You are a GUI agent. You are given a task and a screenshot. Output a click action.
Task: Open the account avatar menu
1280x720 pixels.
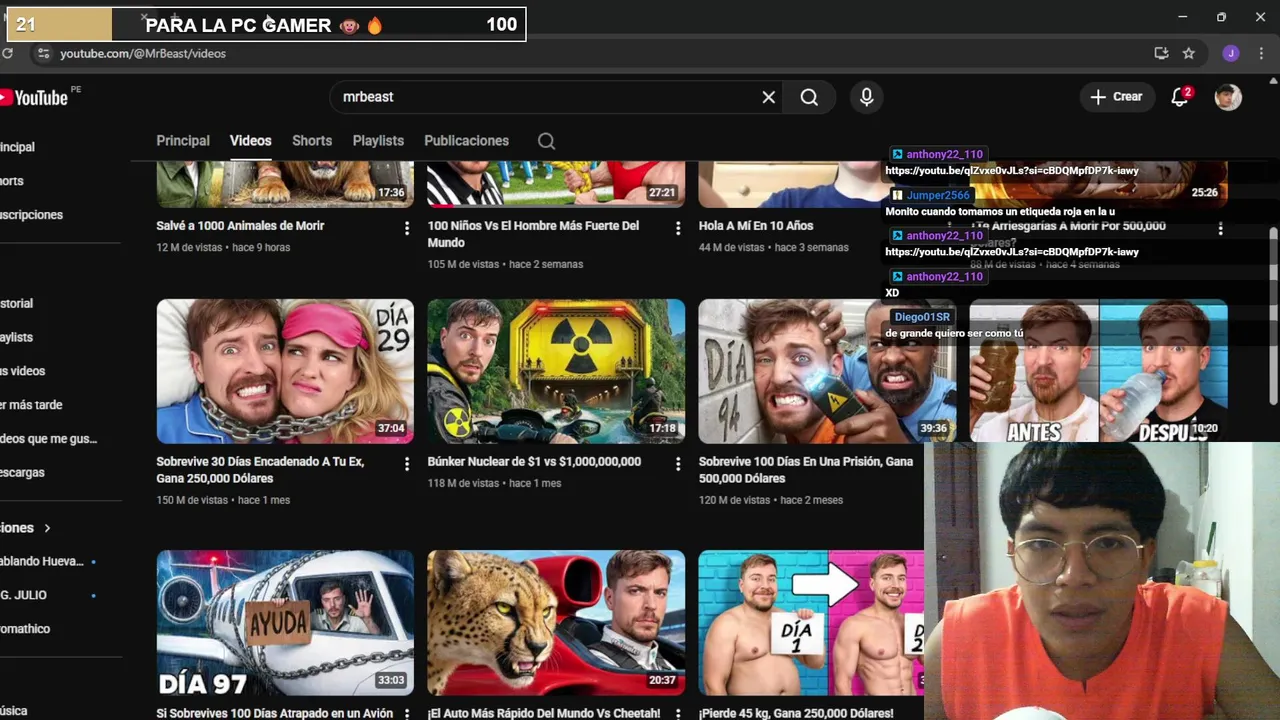(1228, 97)
